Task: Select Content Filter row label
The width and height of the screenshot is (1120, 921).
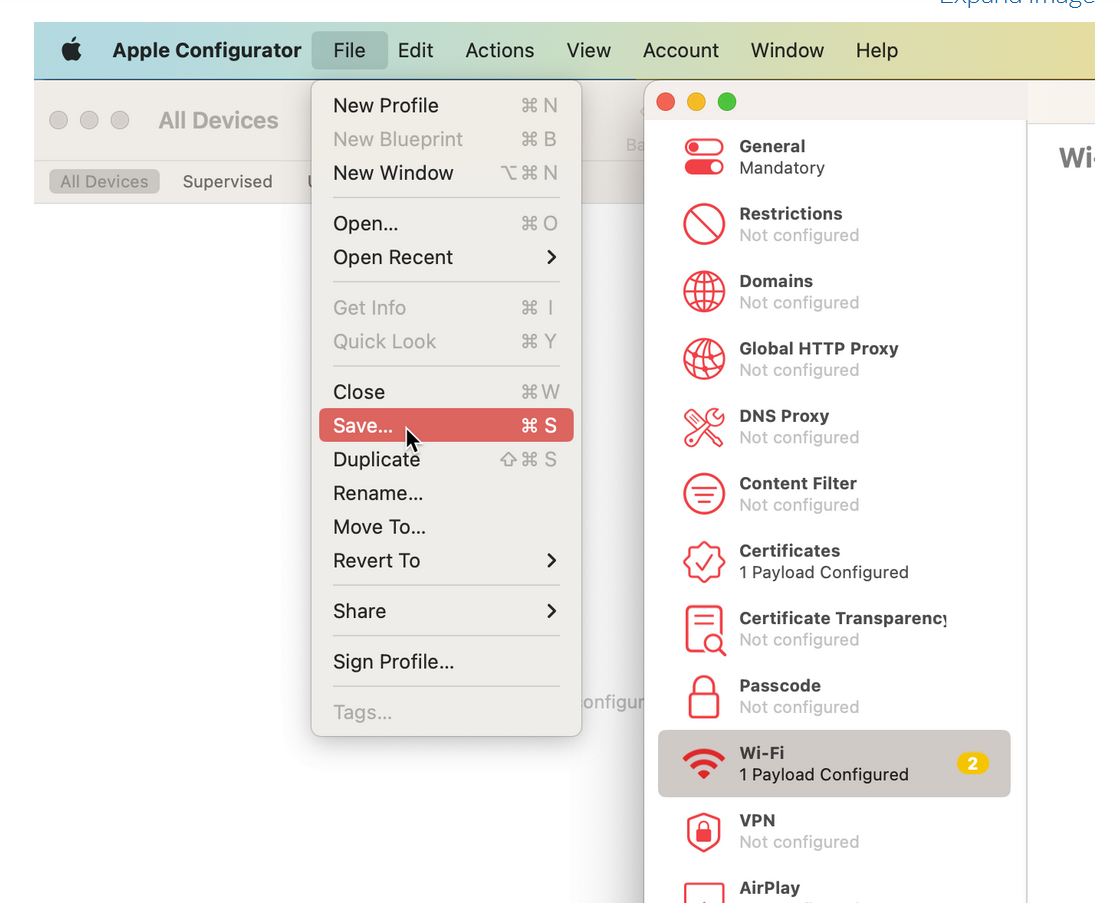Action: pos(797,484)
